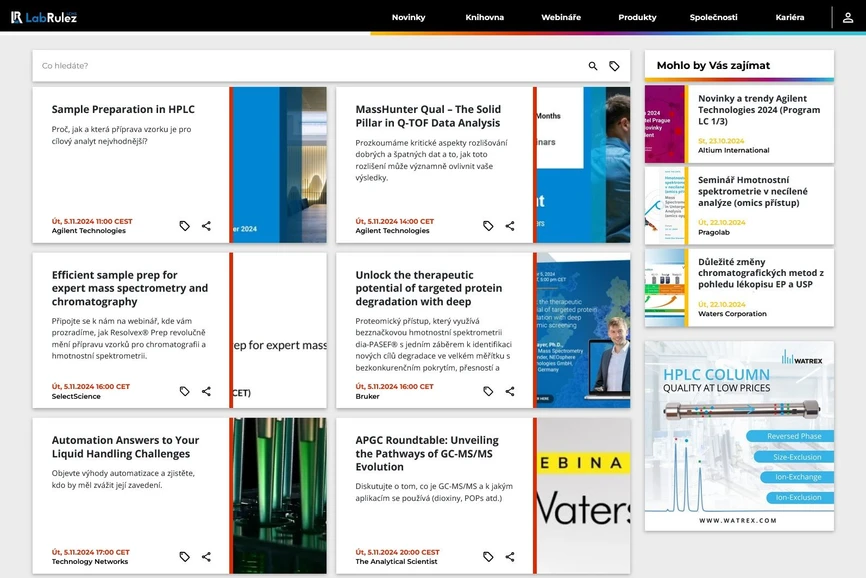Open 'Důležité změny chromatografických metod' item
Image resolution: width=866 pixels, height=578 pixels.
coord(761,273)
